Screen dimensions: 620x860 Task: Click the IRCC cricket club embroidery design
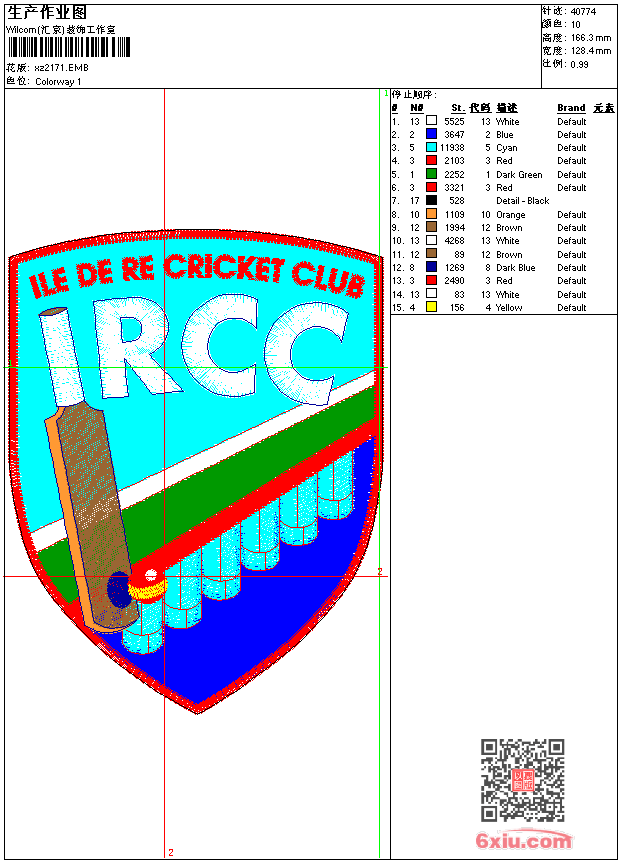pos(195,472)
